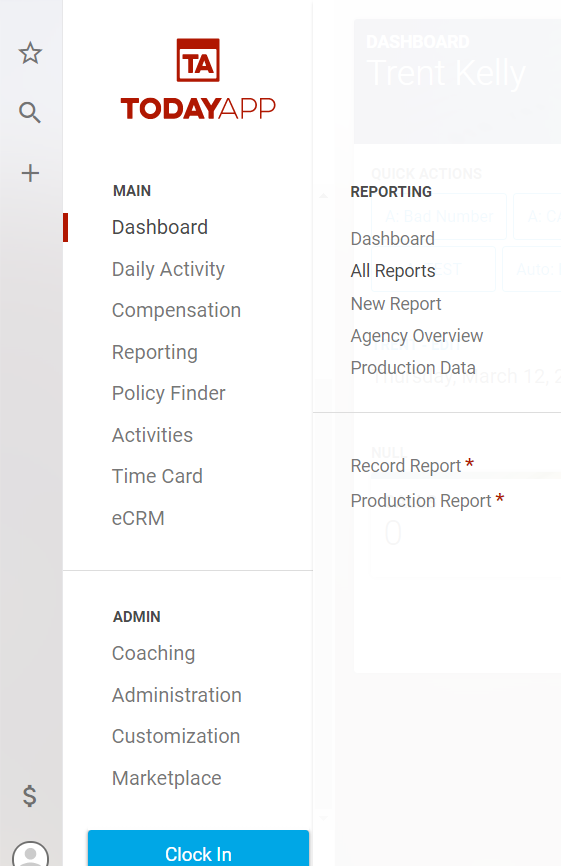
Task: Open Marketplace under Admin
Action: [x=166, y=778]
